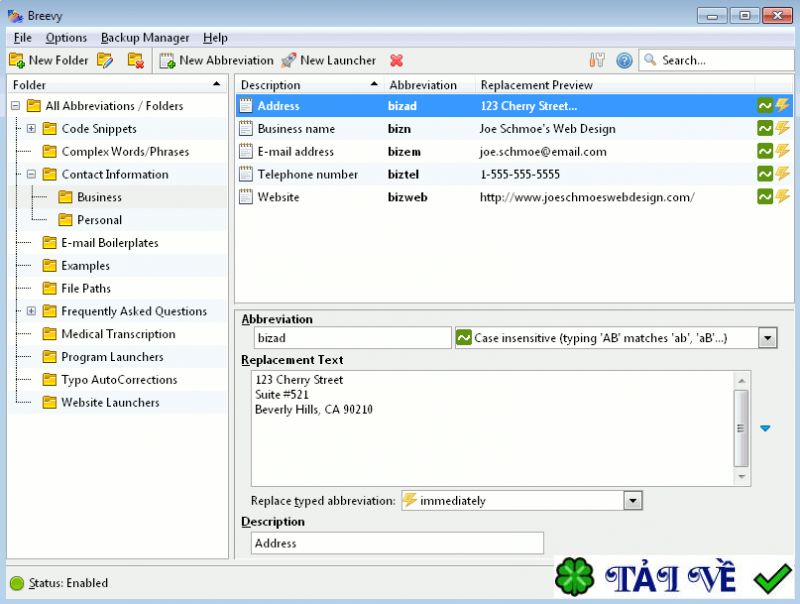Collapse the Contact Information folder
Screen dimensions: 800x604
[31, 174]
